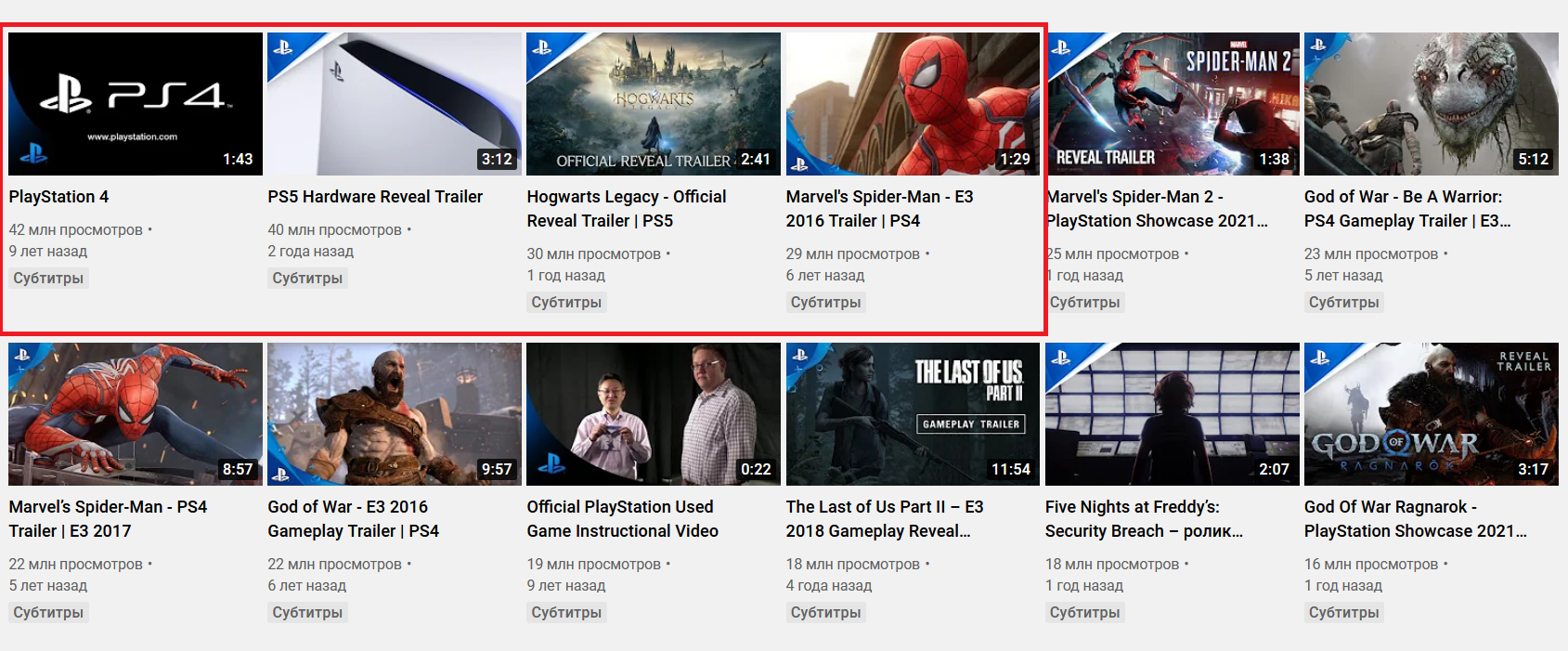
Task: Click '2 года назад' upload date
Action: point(311,251)
